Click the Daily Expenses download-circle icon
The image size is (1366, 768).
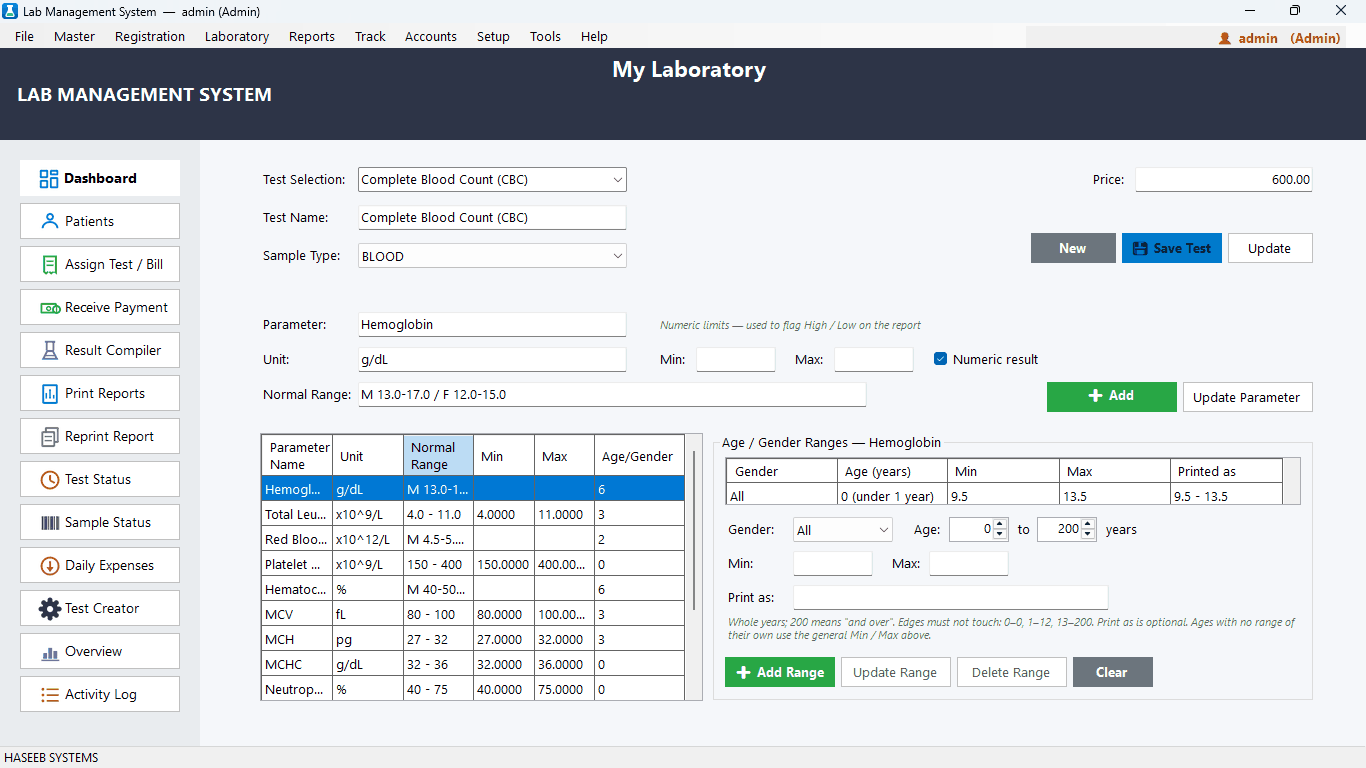click(49, 566)
